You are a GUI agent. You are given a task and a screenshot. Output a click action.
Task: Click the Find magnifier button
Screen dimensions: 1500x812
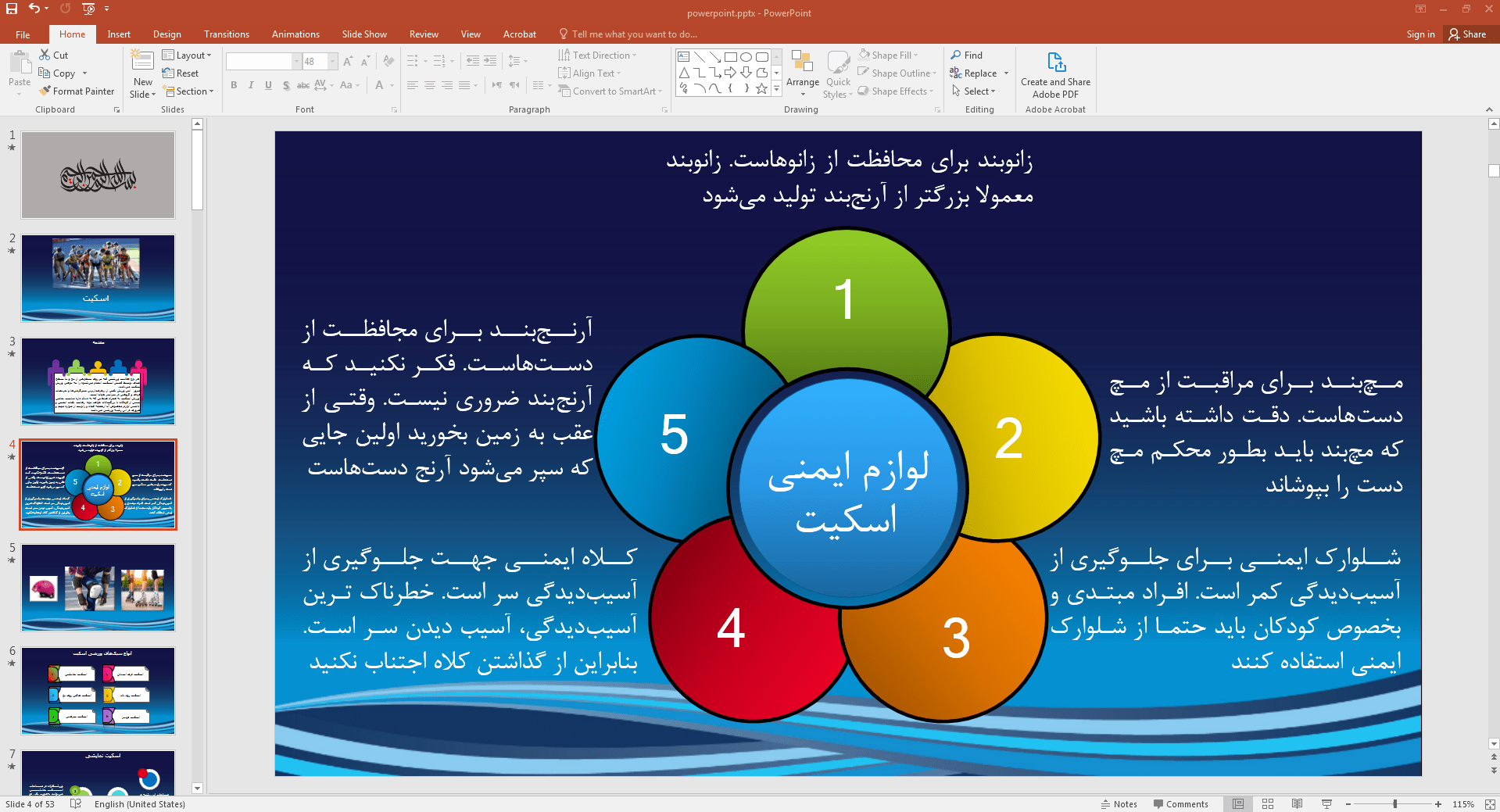(967, 55)
